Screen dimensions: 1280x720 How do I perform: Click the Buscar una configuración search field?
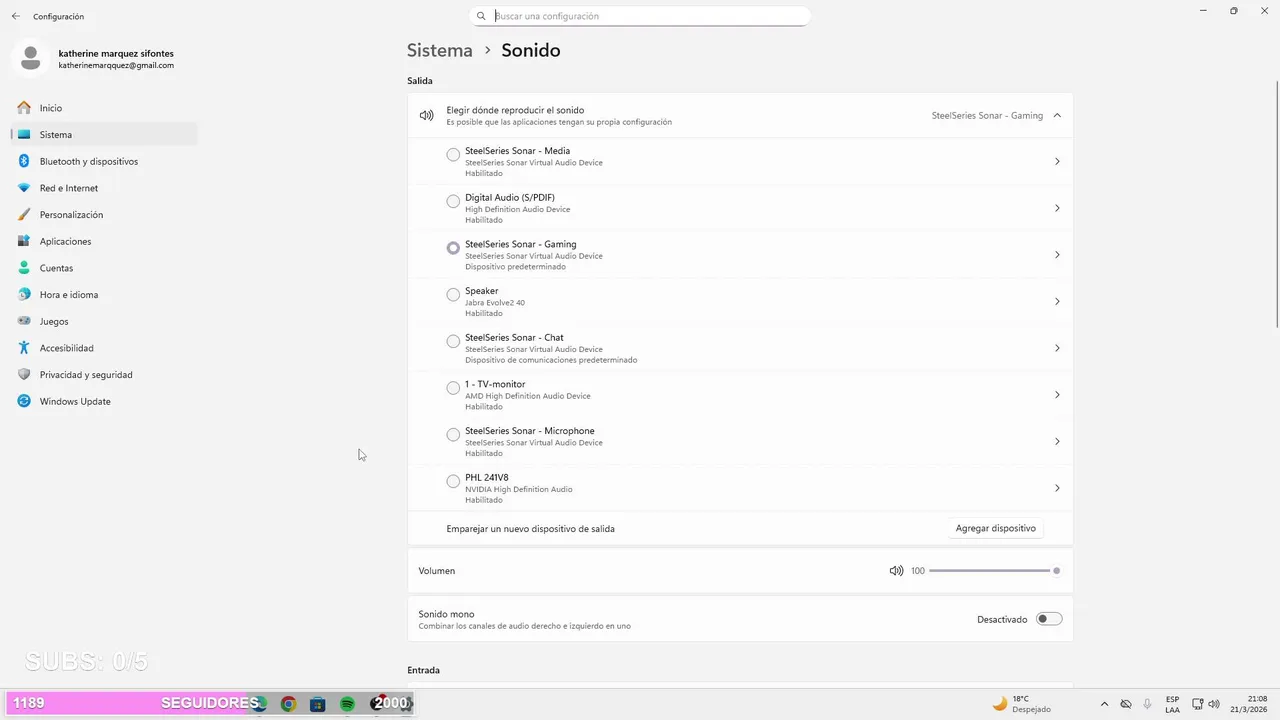point(640,16)
